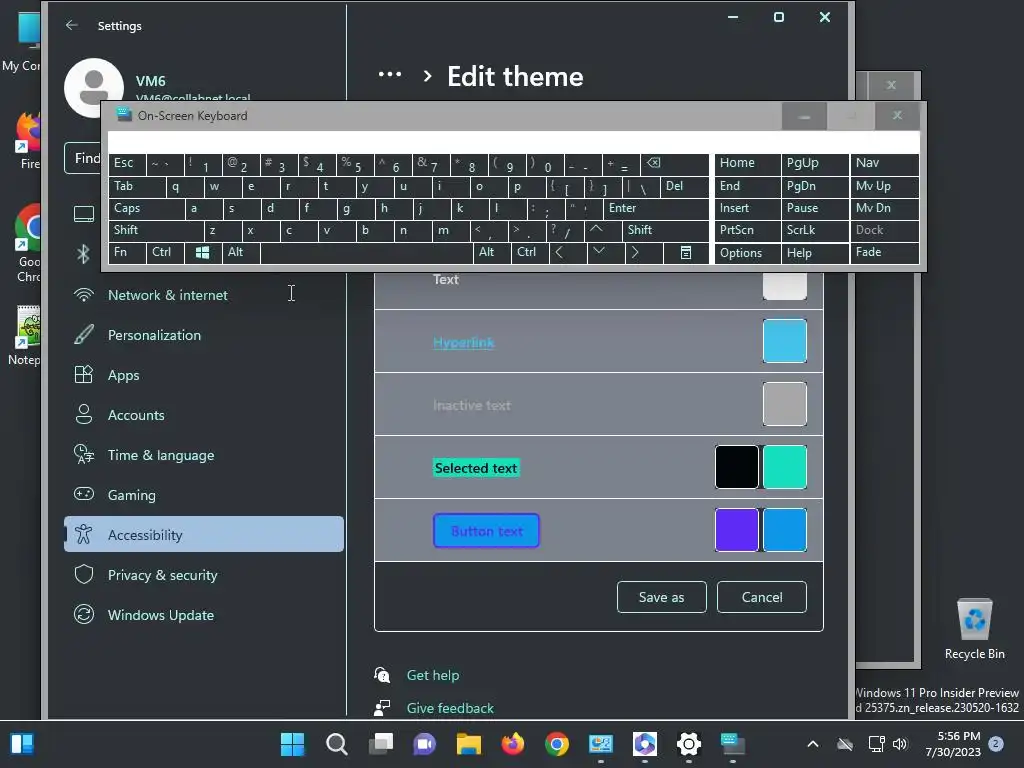
Task: Open the Give feedback link
Action: pyautogui.click(x=450, y=708)
